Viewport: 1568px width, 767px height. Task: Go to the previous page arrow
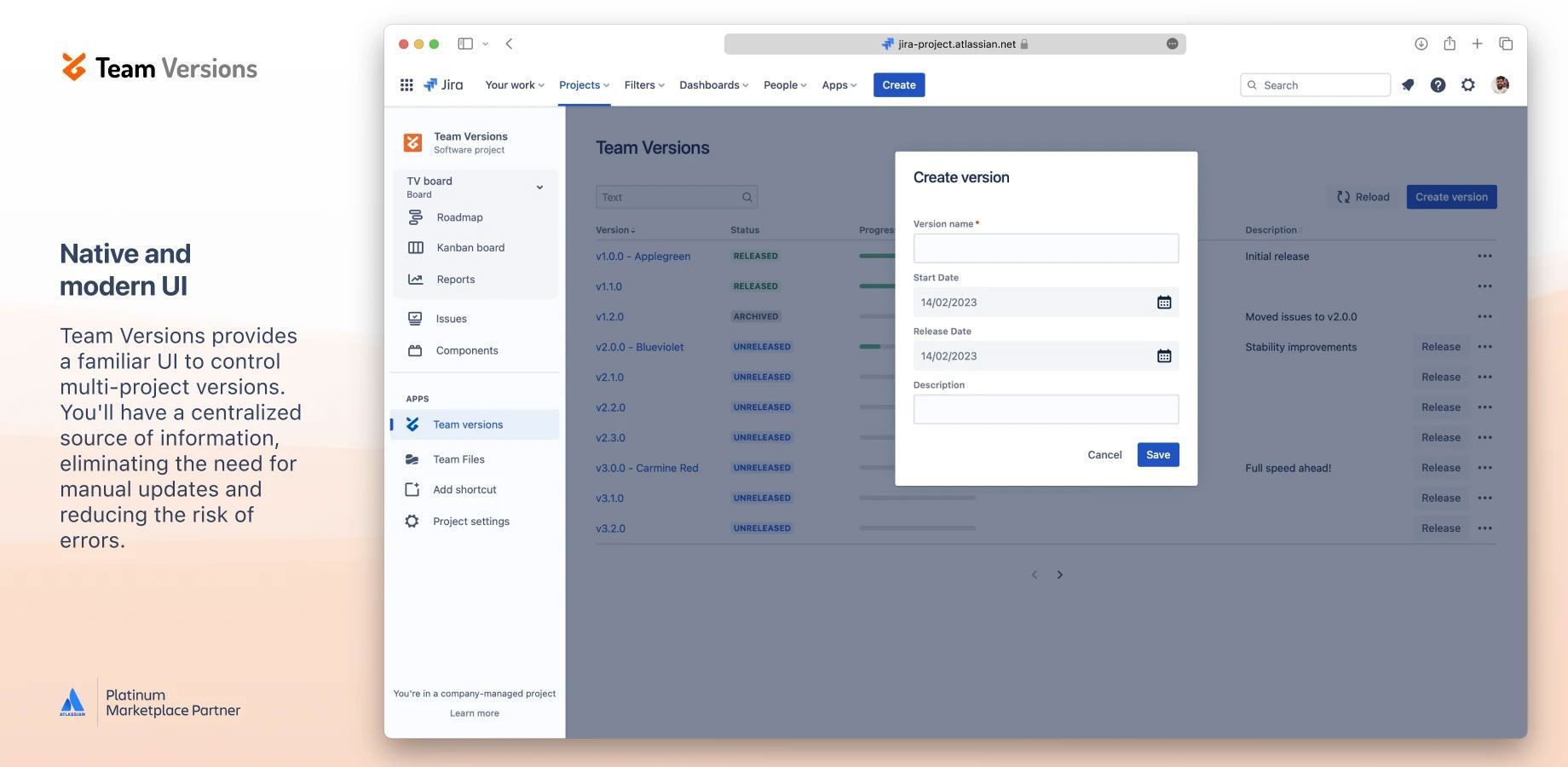(x=1035, y=574)
